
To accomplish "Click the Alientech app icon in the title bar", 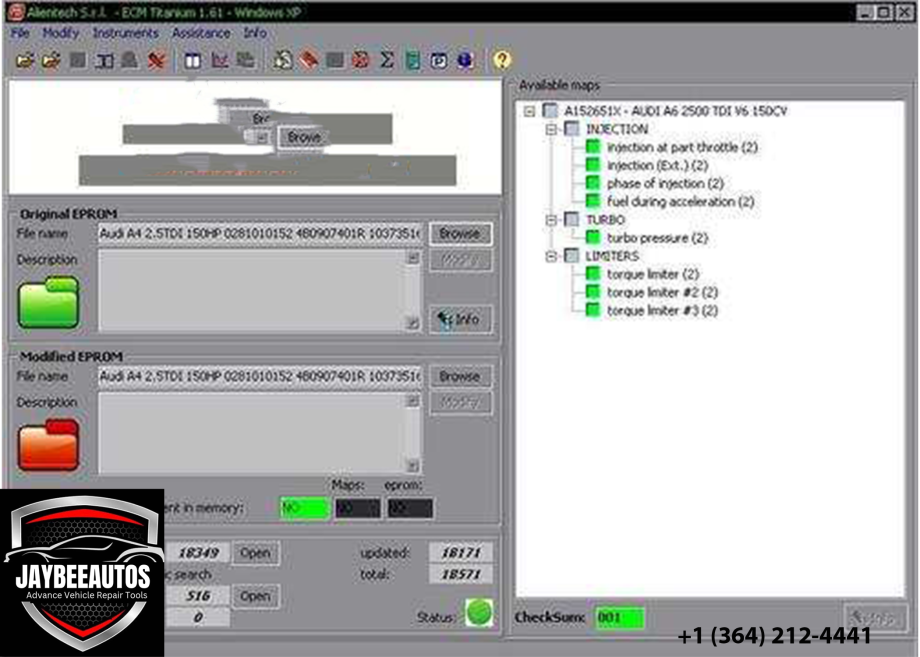I will 16,12.
